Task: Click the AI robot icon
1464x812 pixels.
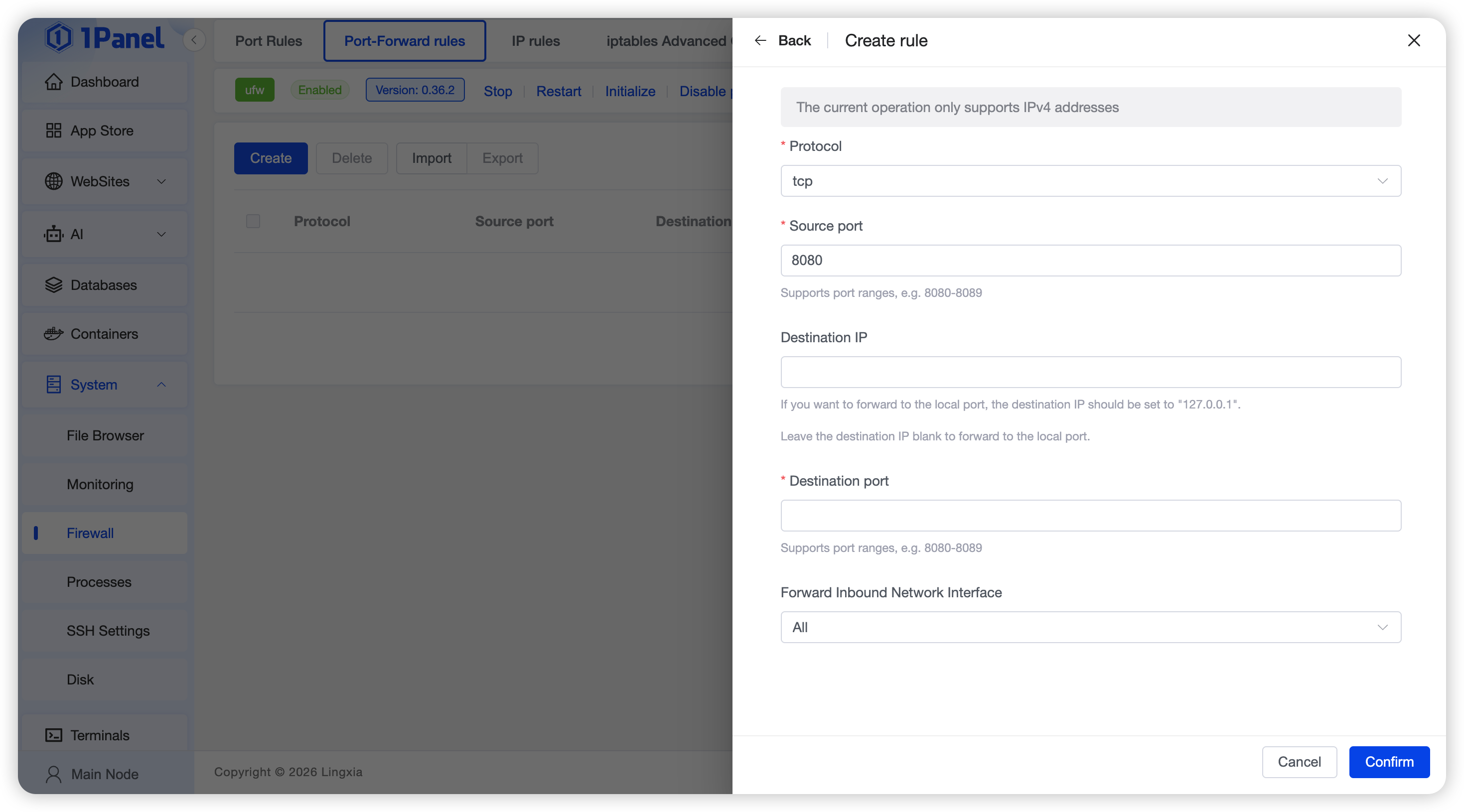Action: (53, 234)
